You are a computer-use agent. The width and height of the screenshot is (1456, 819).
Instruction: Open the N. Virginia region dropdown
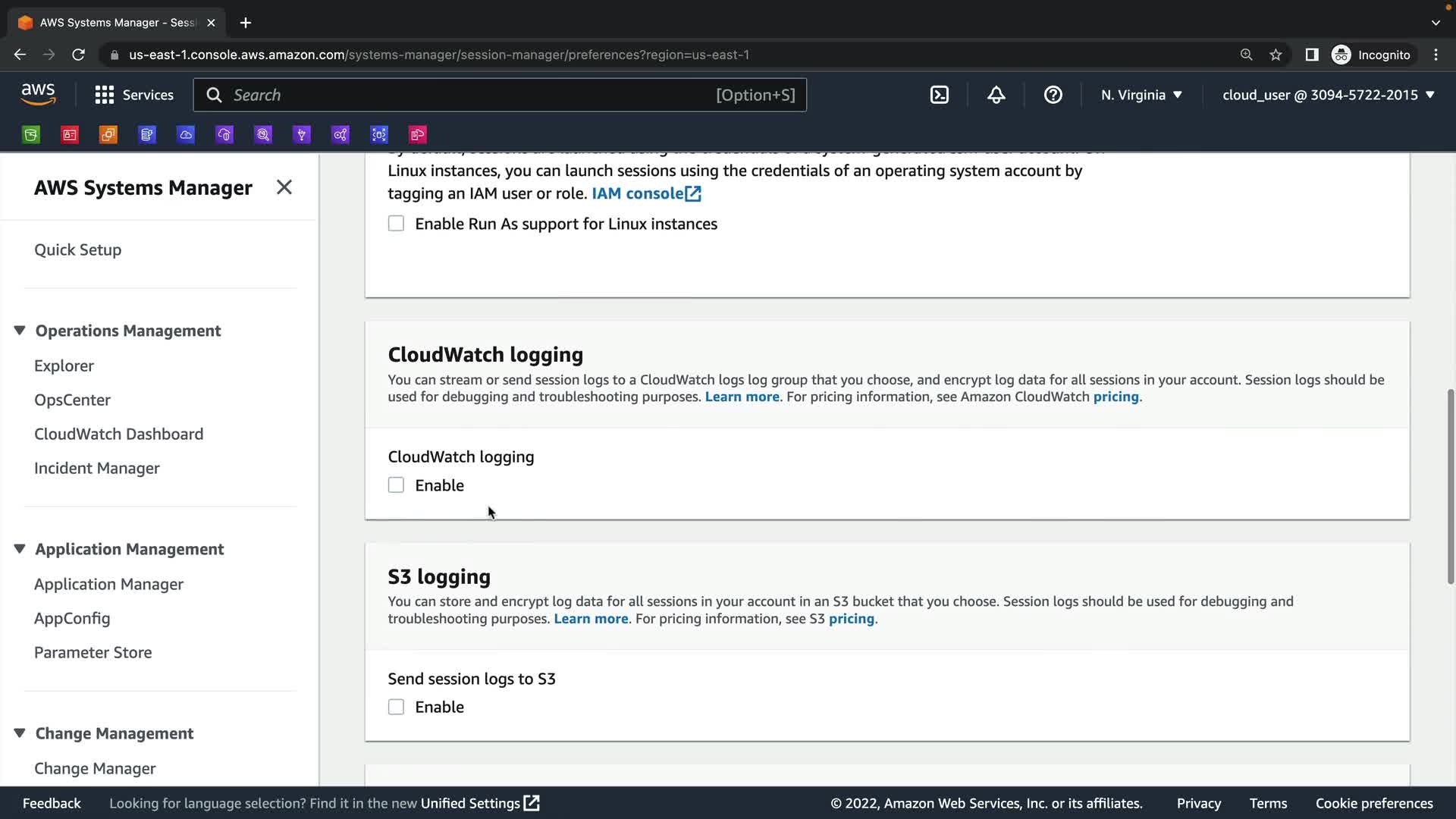1141,95
